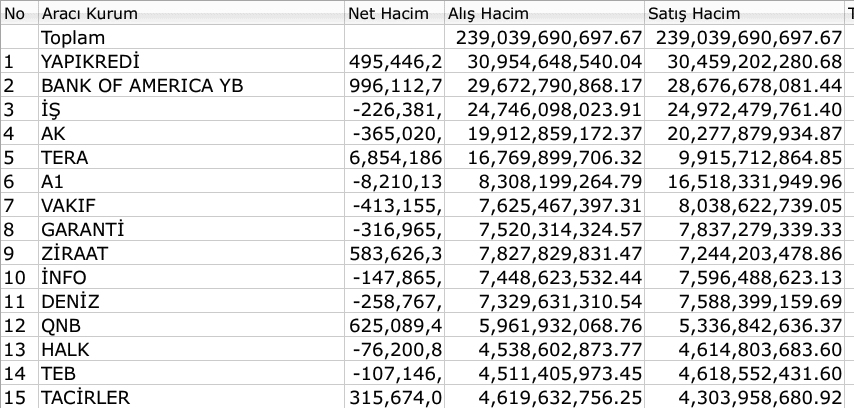Click the Satış Hacim column header
The width and height of the screenshot is (854, 408).
744,13
